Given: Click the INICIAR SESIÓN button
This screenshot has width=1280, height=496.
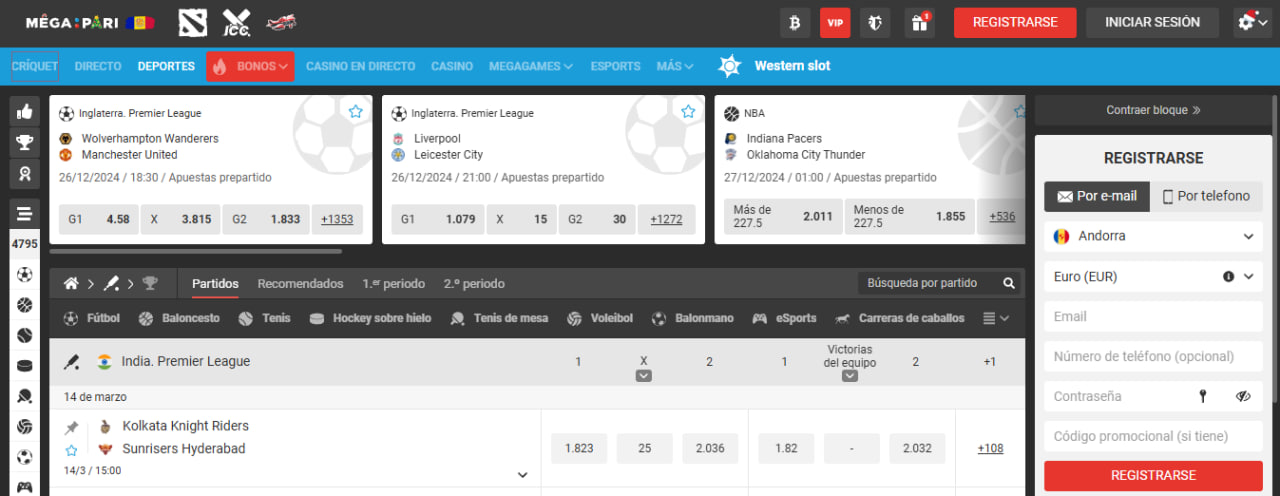Looking at the screenshot, I should [x=1152, y=22].
